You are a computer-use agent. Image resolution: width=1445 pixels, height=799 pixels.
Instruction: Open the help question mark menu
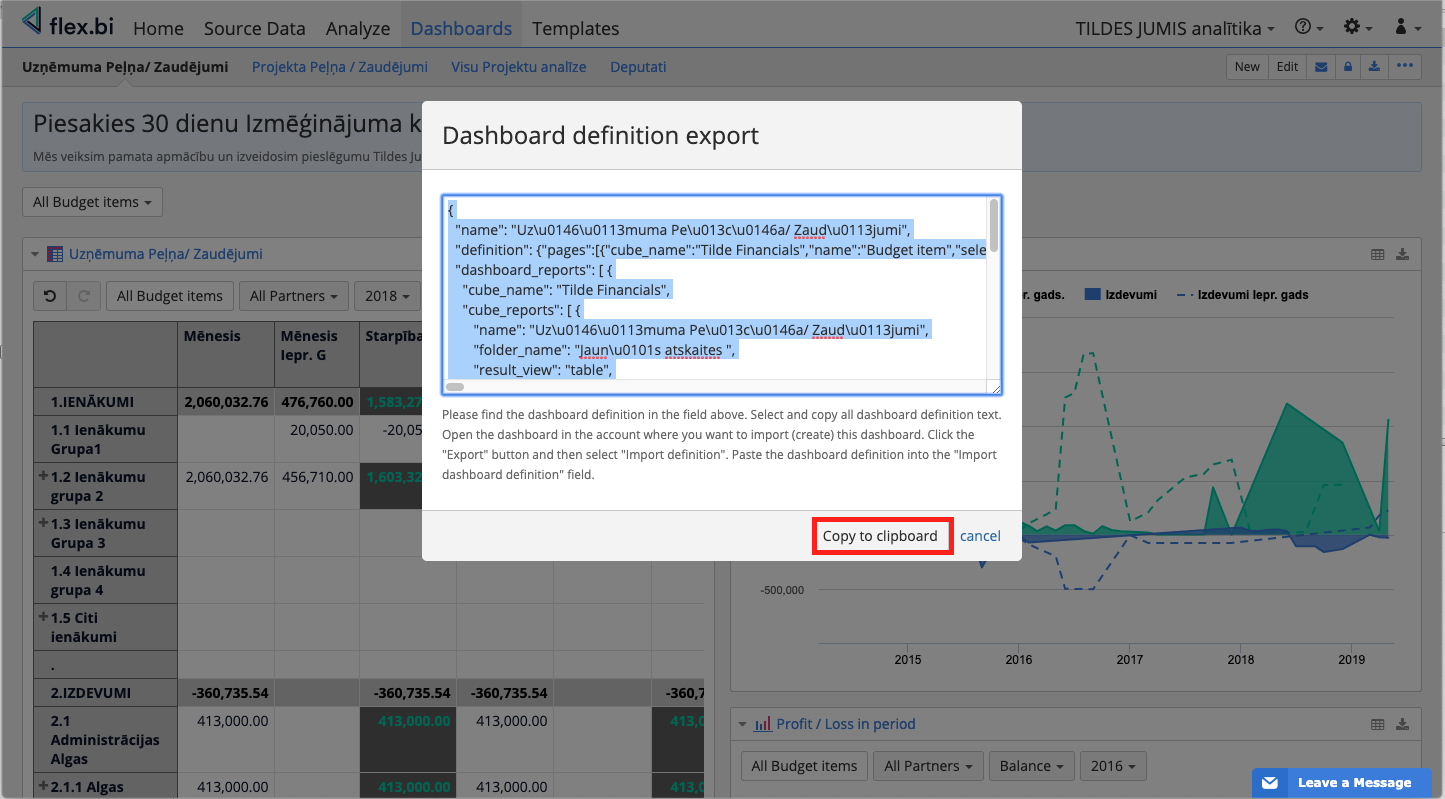(1308, 28)
